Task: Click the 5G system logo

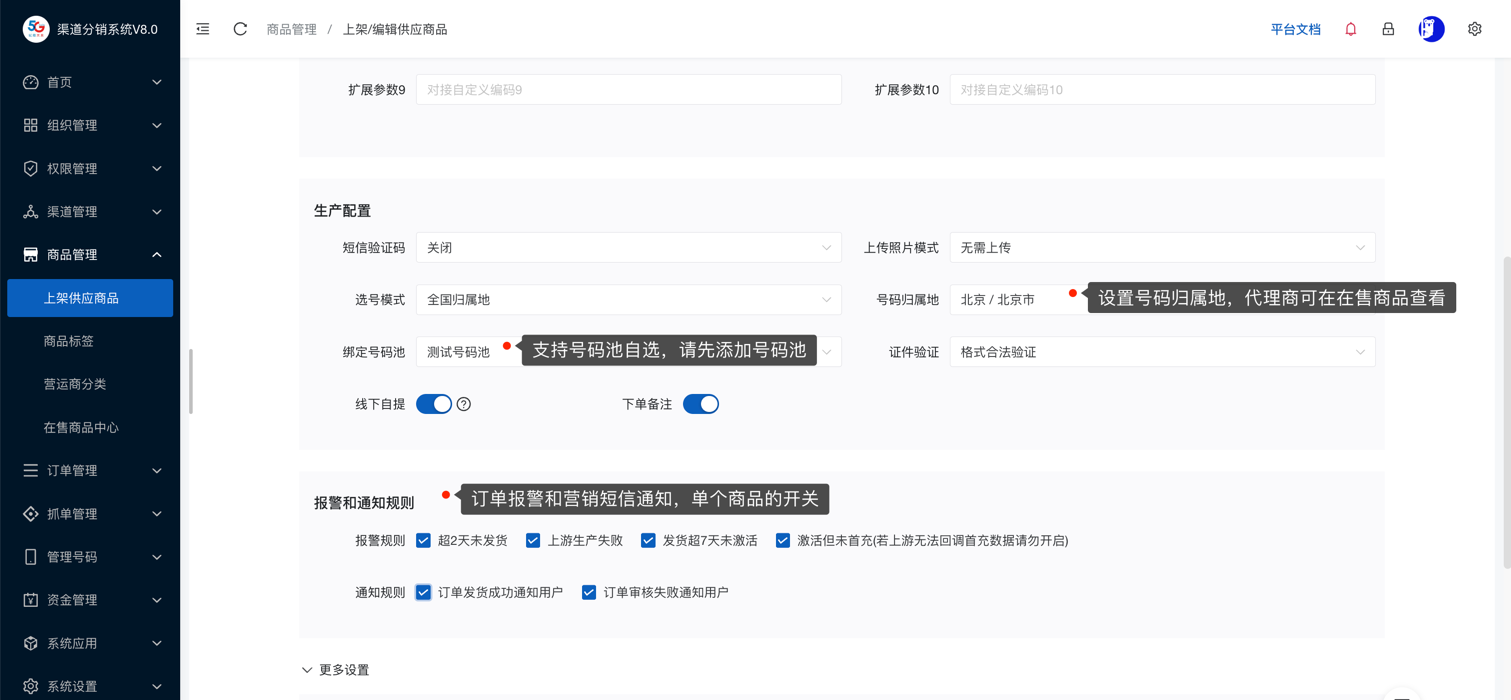Action: click(36, 29)
